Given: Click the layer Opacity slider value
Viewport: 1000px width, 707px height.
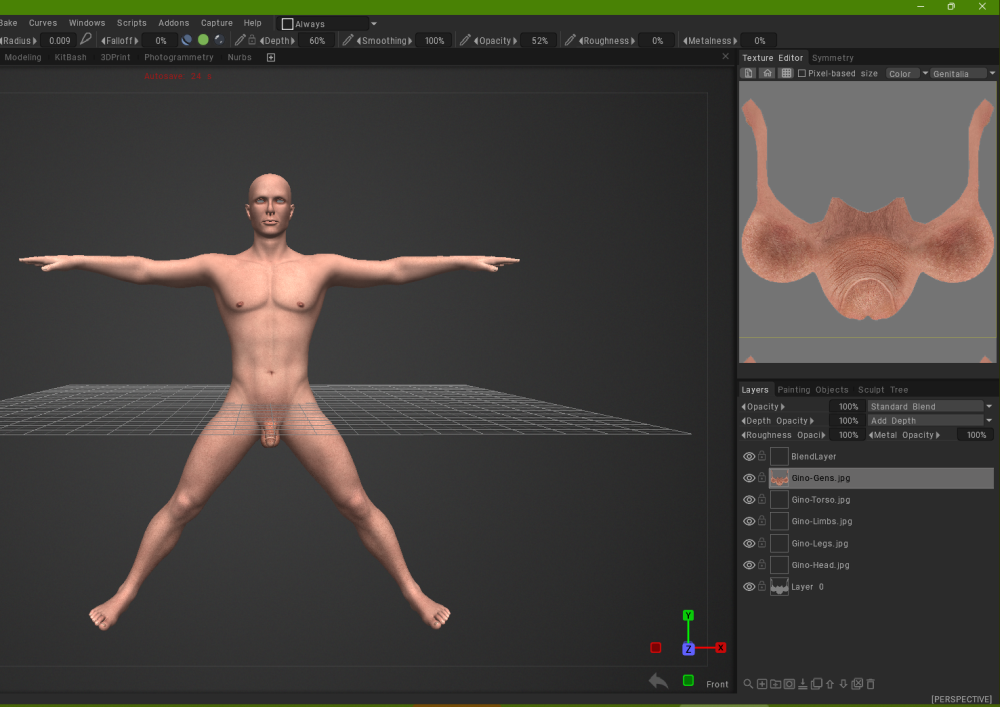Looking at the screenshot, I should click(848, 407).
